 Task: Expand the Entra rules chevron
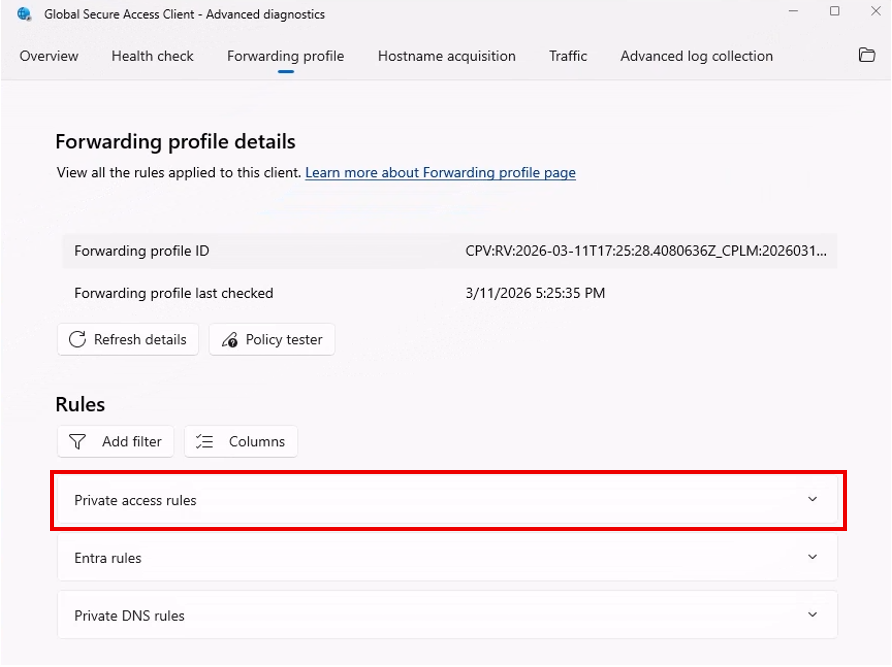812,557
